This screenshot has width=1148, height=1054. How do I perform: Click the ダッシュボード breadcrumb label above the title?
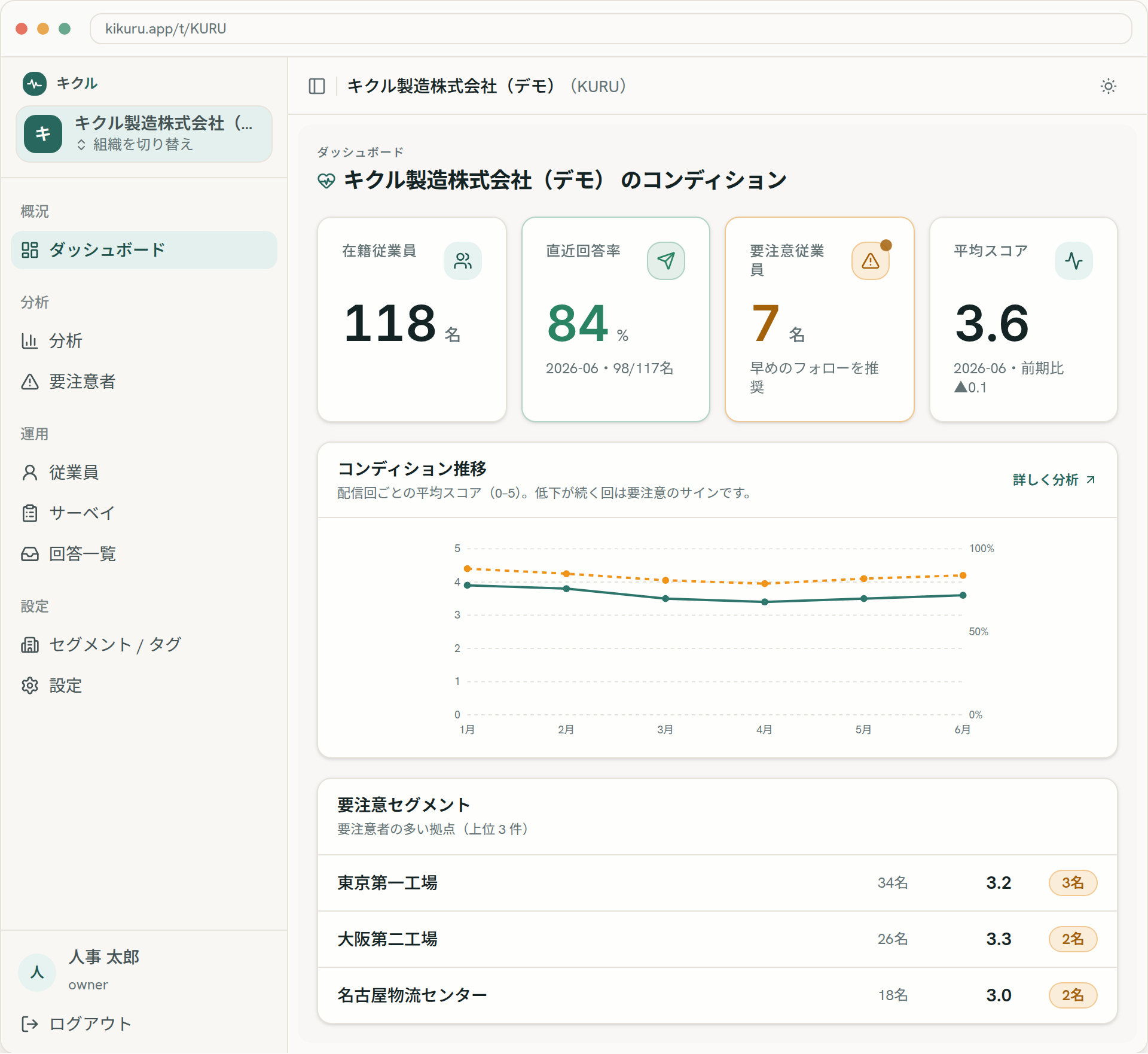(x=361, y=153)
